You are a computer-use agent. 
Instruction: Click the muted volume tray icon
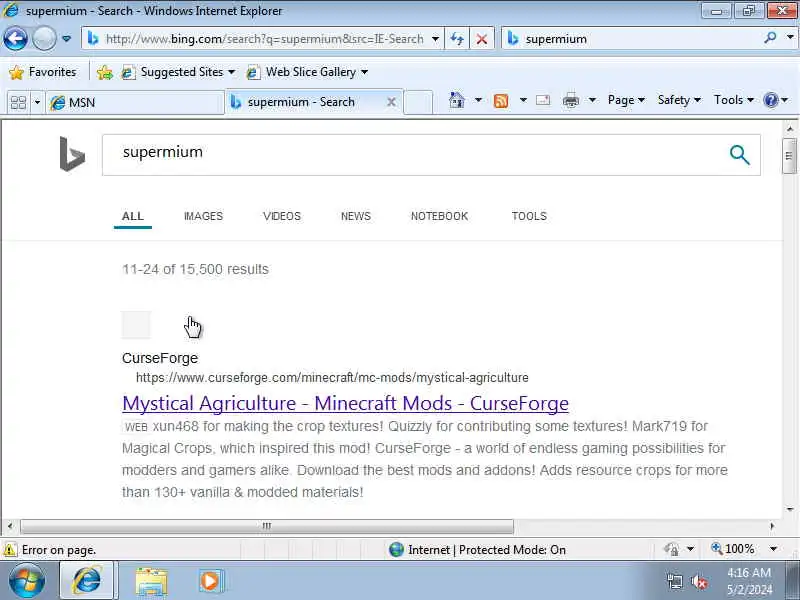tap(699, 582)
